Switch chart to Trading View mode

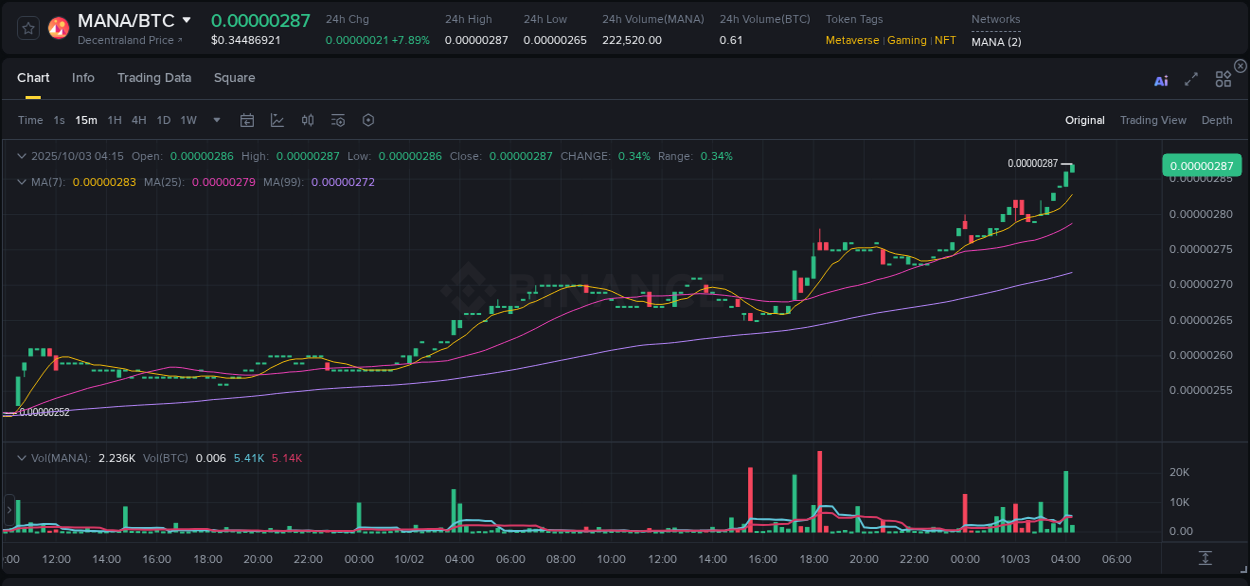1153,120
